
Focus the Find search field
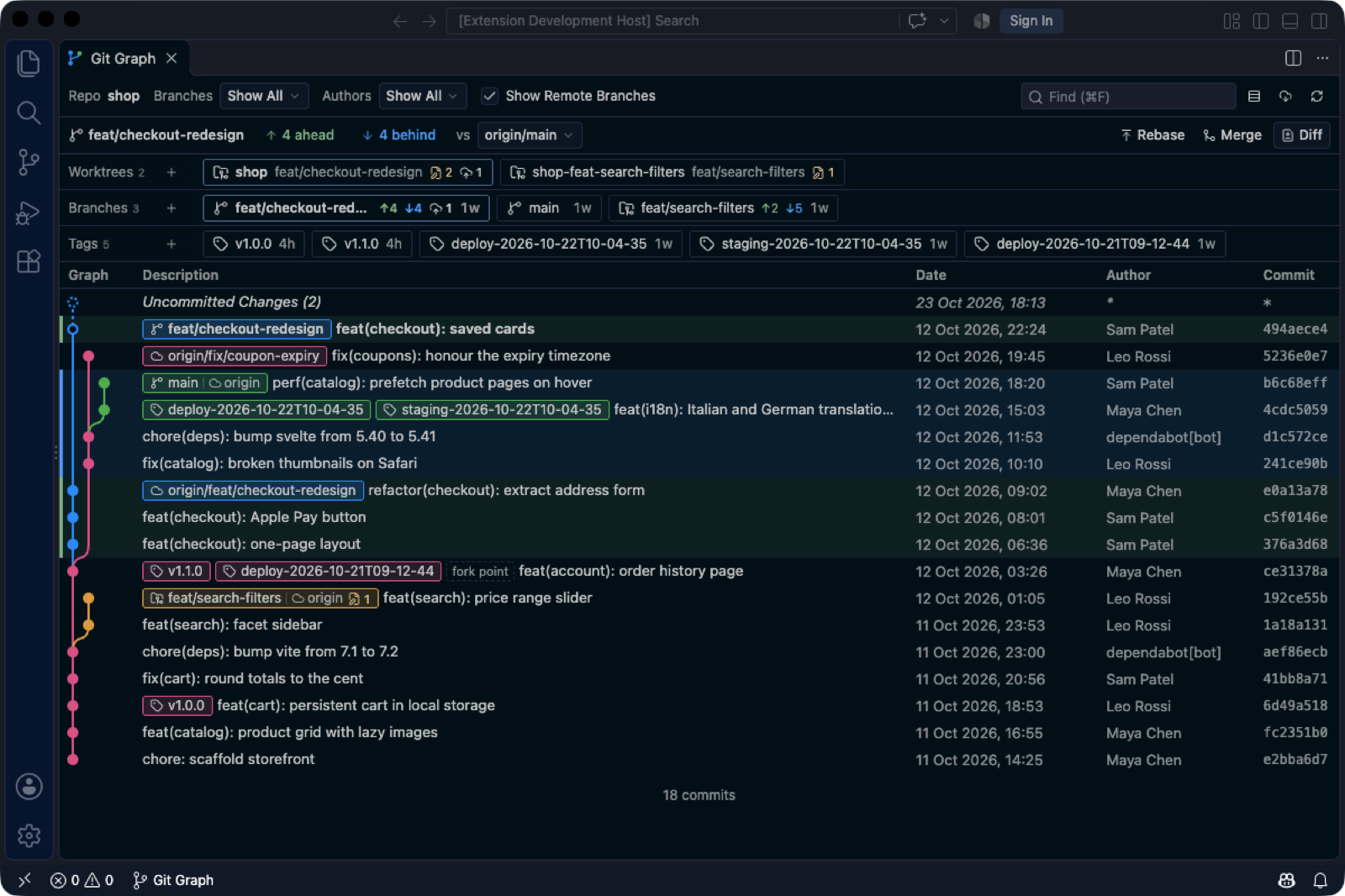point(1128,97)
